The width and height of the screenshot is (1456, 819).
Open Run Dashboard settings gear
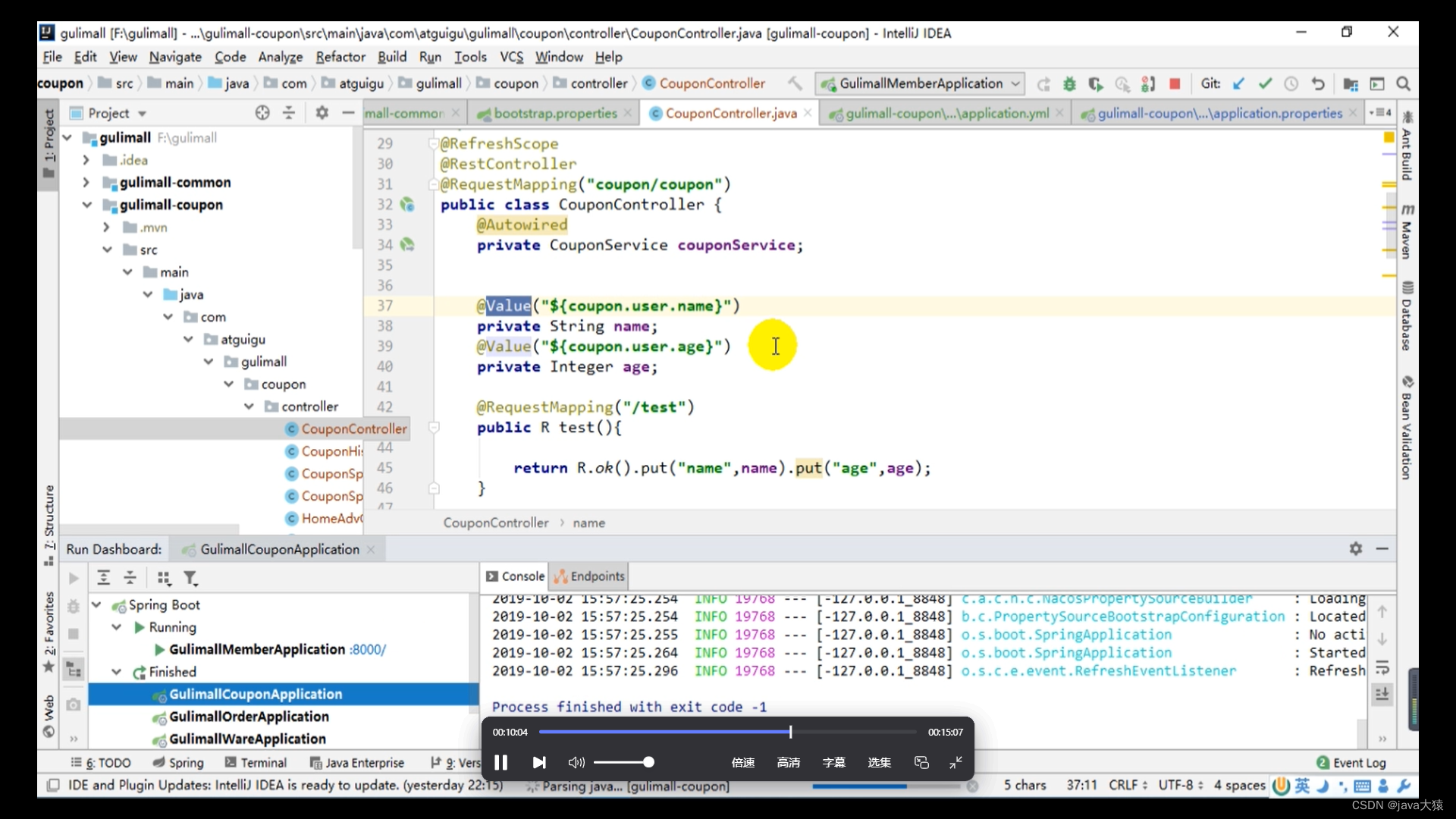point(1356,548)
